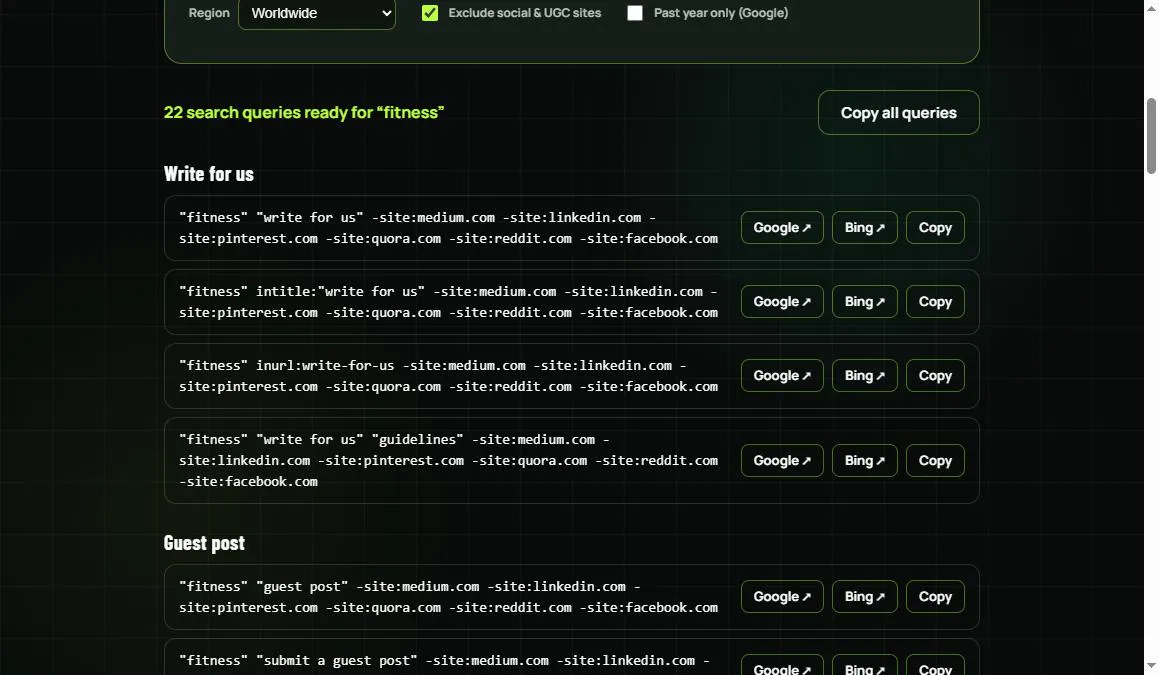1159x675 pixels.
Task: Open the Region dropdown set to Worldwide
Action: pyautogui.click(x=316, y=13)
